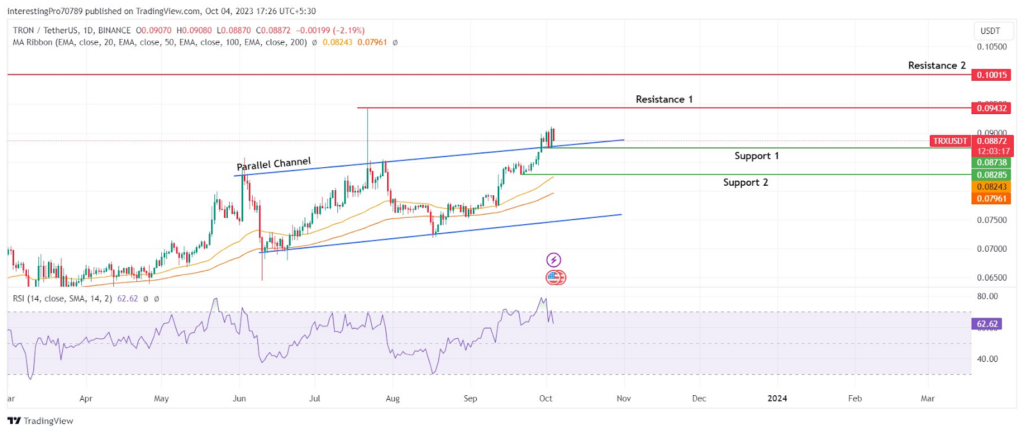Image resolution: width=1024 pixels, height=433 pixels.
Task: Select the Support 2 text label
Action: (x=745, y=183)
